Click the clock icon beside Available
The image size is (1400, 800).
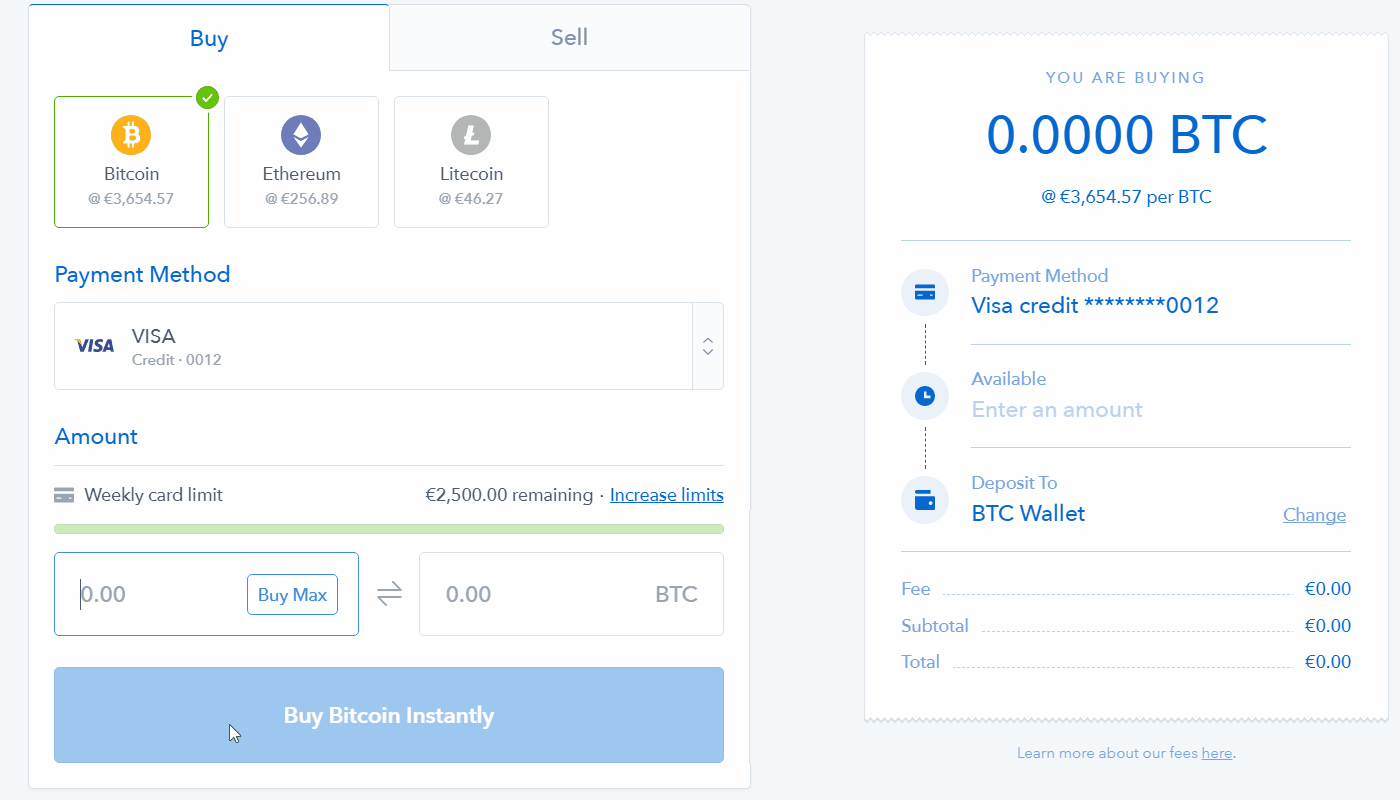click(925, 395)
